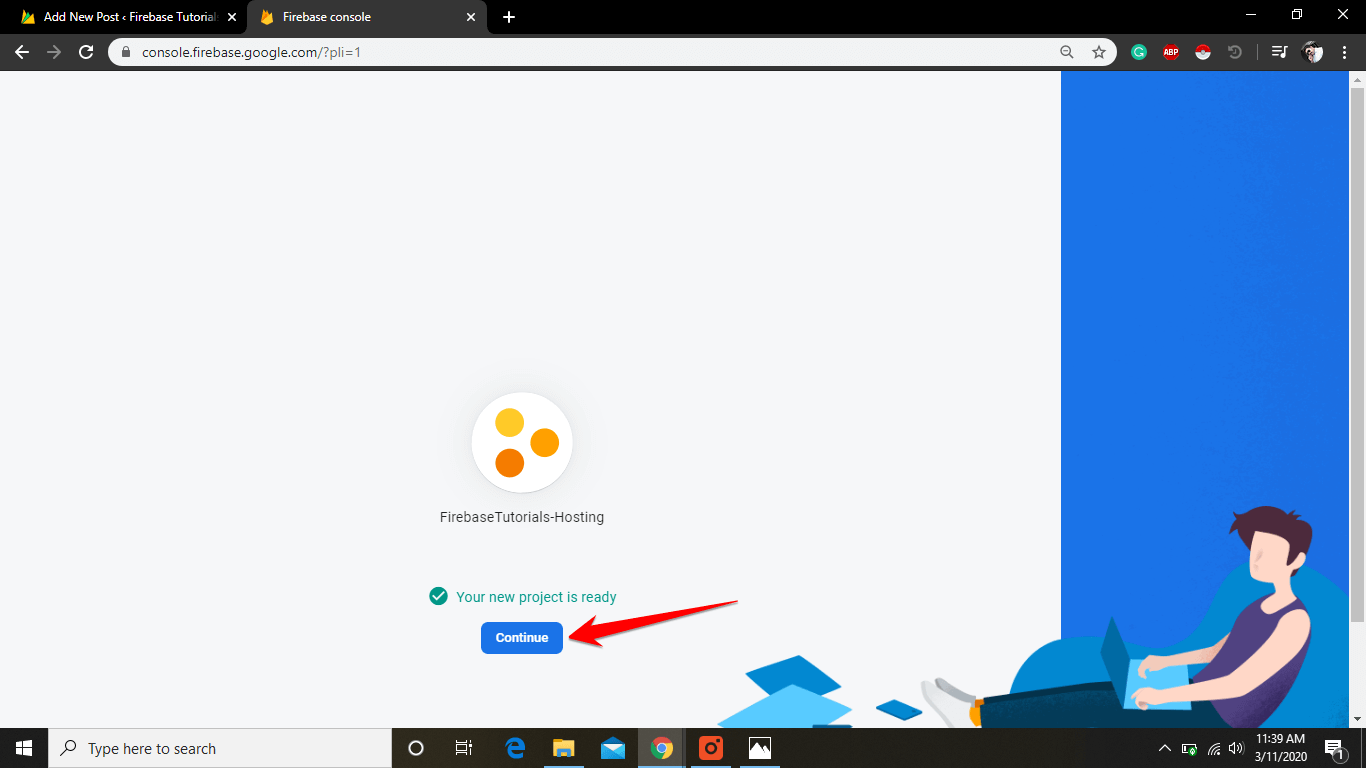Screen dimensions: 1366x768
Task: Click the 'Your new project is ready' message
Action: [x=536, y=597]
